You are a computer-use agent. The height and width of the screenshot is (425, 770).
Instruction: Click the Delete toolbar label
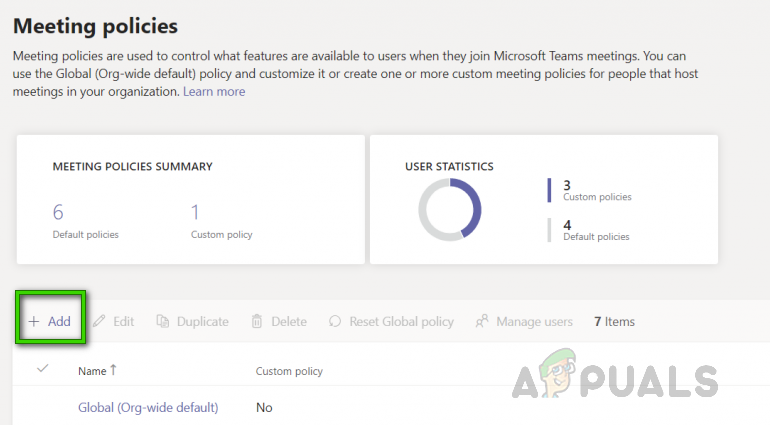pyautogui.click(x=289, y=321)
